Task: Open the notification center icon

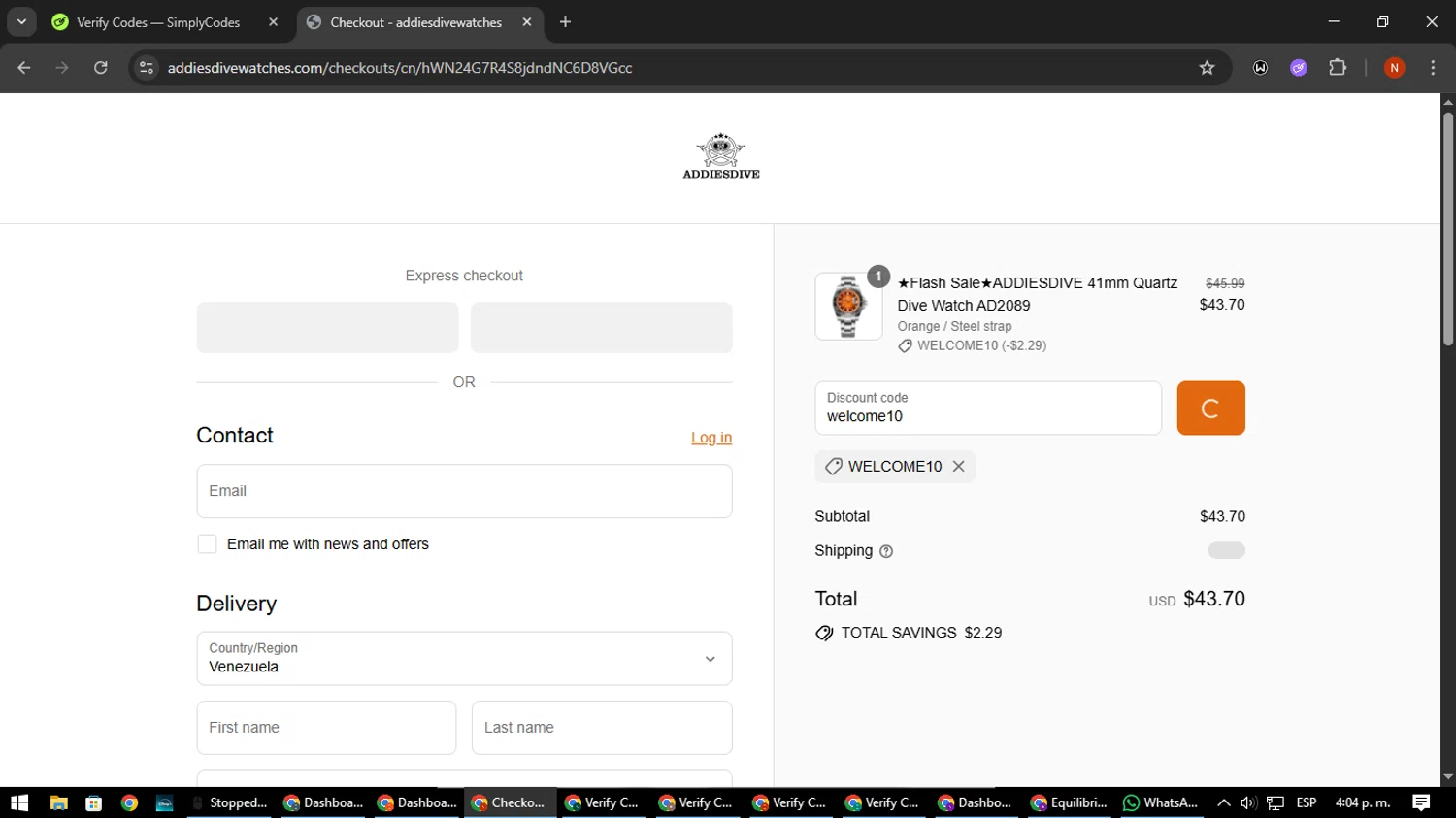Action: pos(1421,803)
